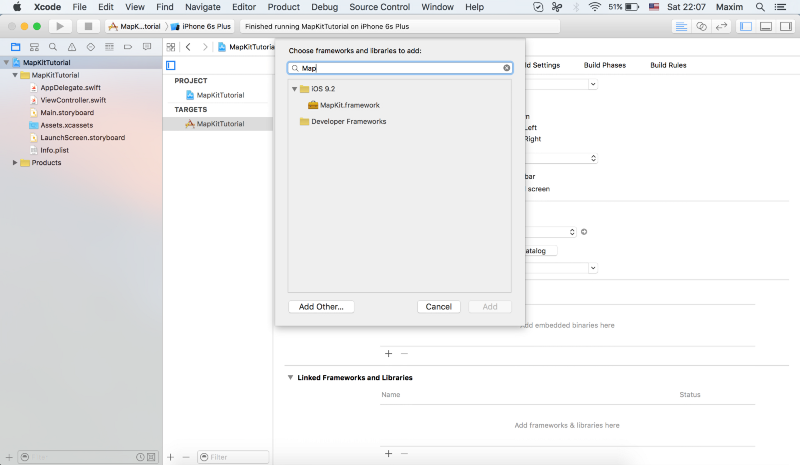Collapse the MapKitTutorial project root
The width and height of the screenshot is (800, 465).
[x=6, y=62]
